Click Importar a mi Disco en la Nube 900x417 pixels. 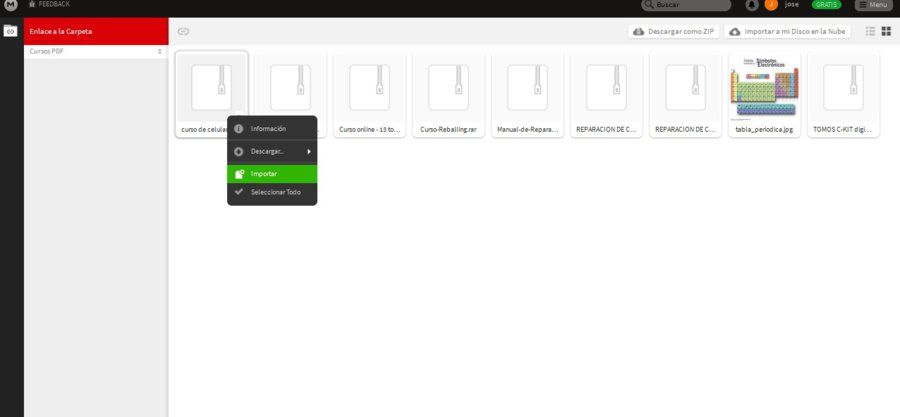coord(787,32)
